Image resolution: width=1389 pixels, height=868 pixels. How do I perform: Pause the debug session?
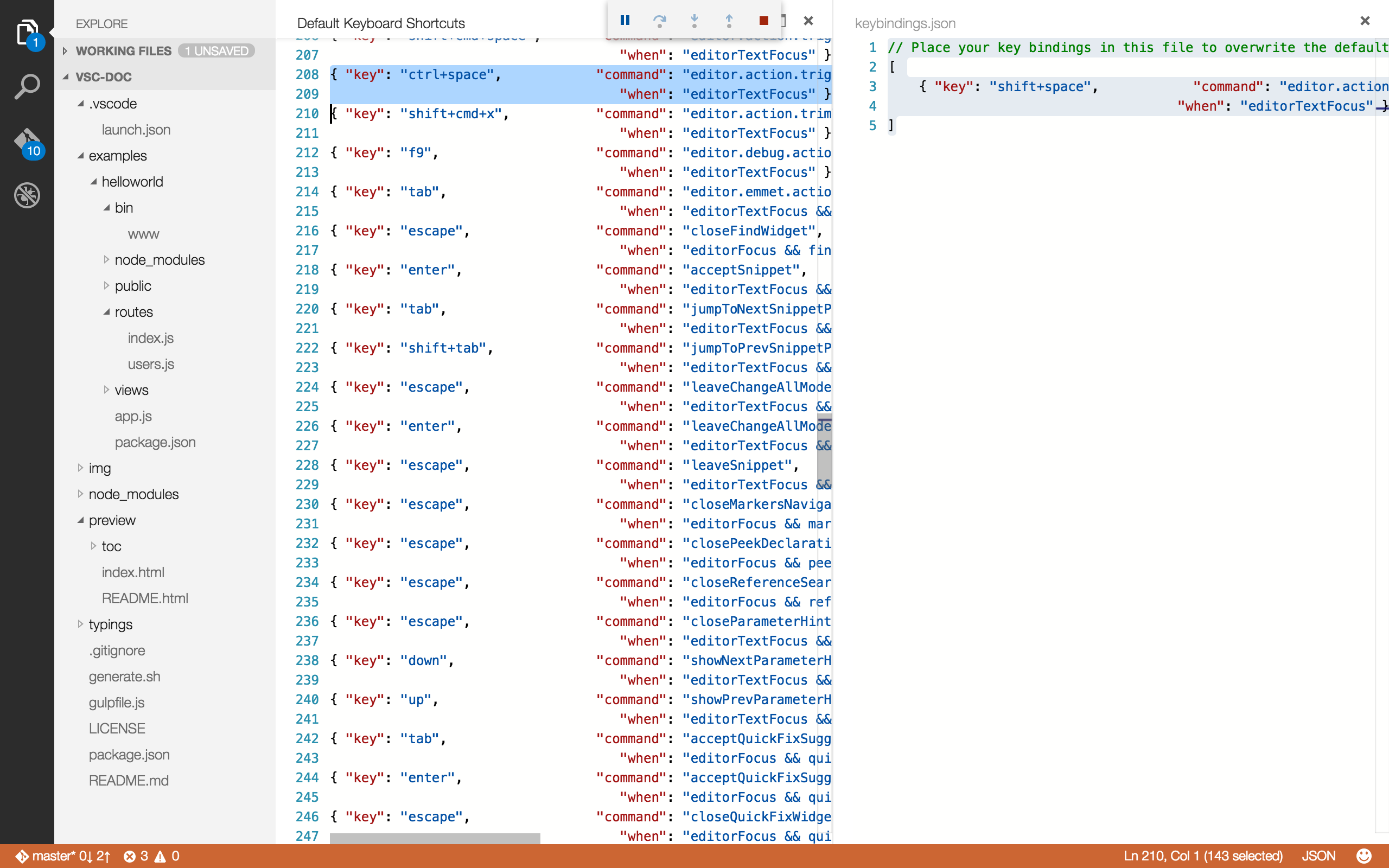click(x=625, y=21)
